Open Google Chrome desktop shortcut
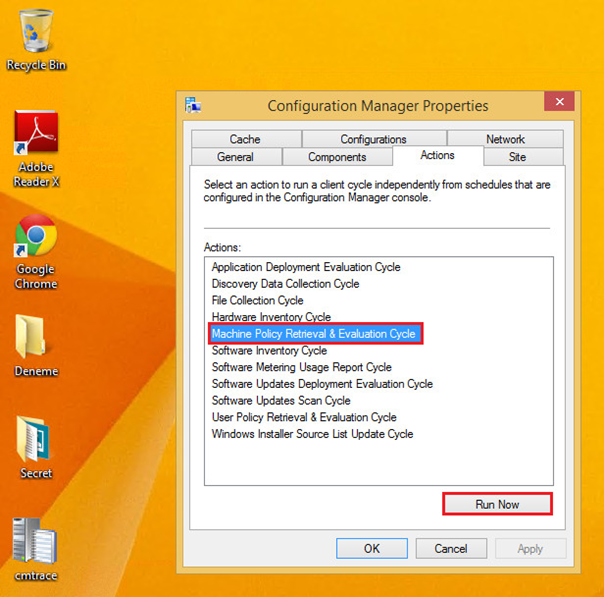The width and height of the screenshot is (604, 597). (x=36, y=237)
